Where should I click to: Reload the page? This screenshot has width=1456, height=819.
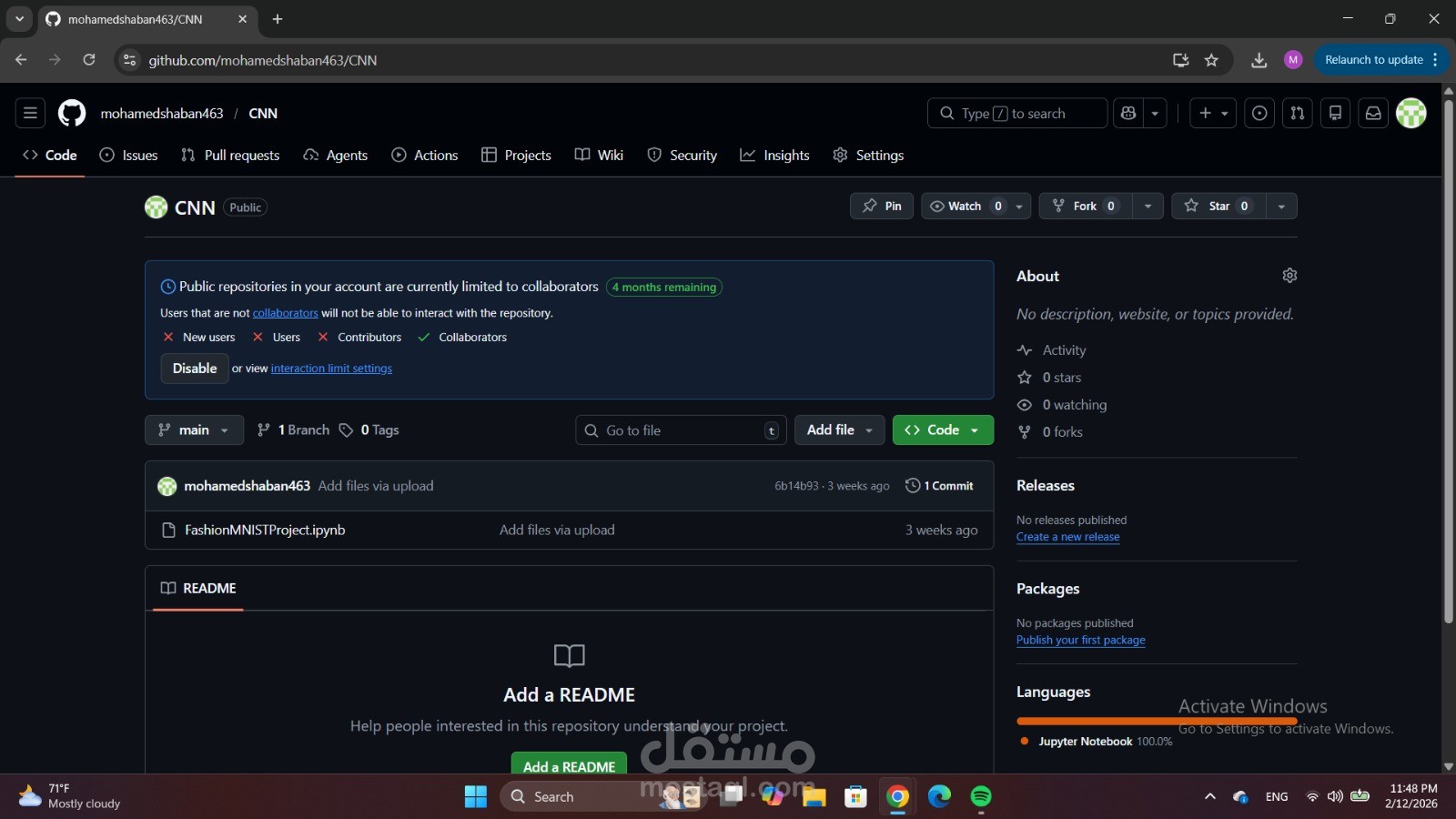(x=89, y=60)
